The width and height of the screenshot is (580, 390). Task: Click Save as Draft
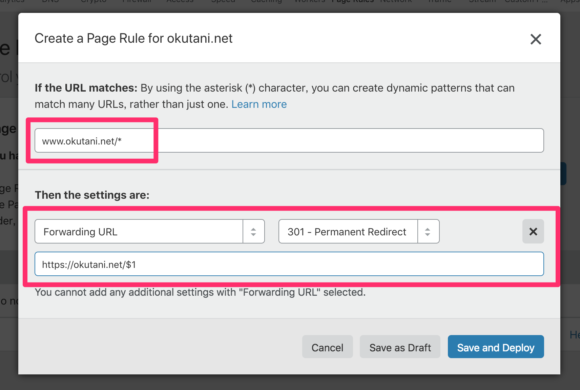pos(400,347)
